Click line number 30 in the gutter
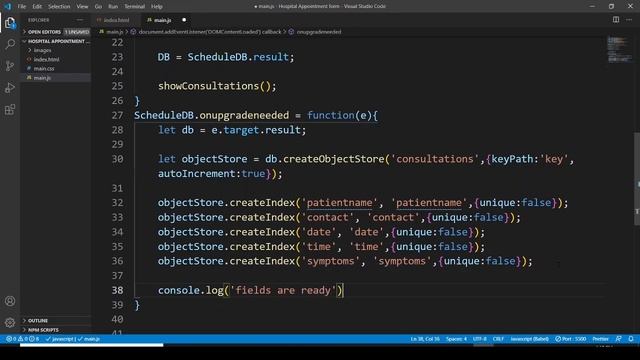The height and width of the screenshot is (360, 640). (118, 159)
